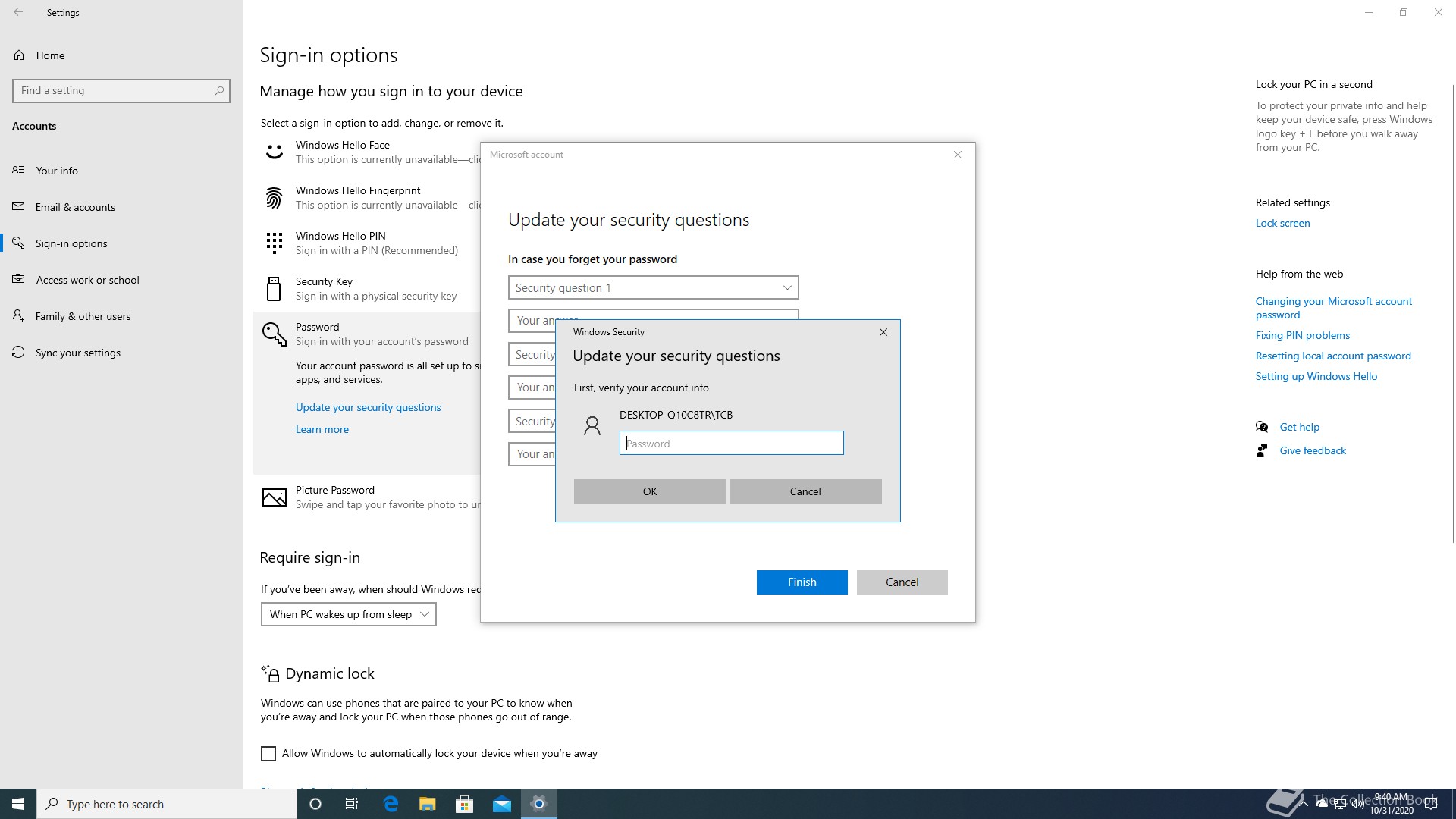Launch Microsoft Edge from the taskbar
Screen dimensions: 1456x819
pyautogui.click(x=391, y=804)
